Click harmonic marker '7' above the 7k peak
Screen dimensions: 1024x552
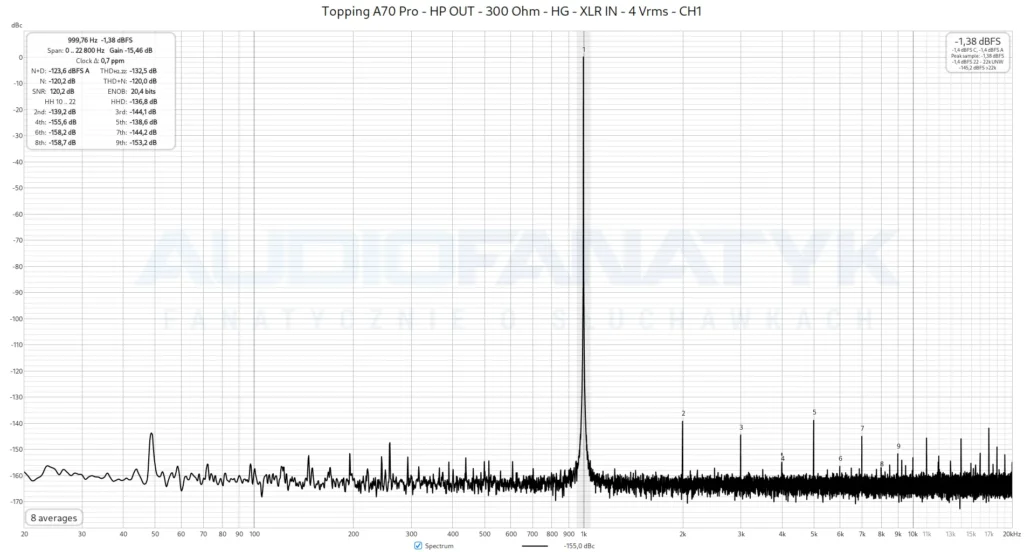pos(862,429)
